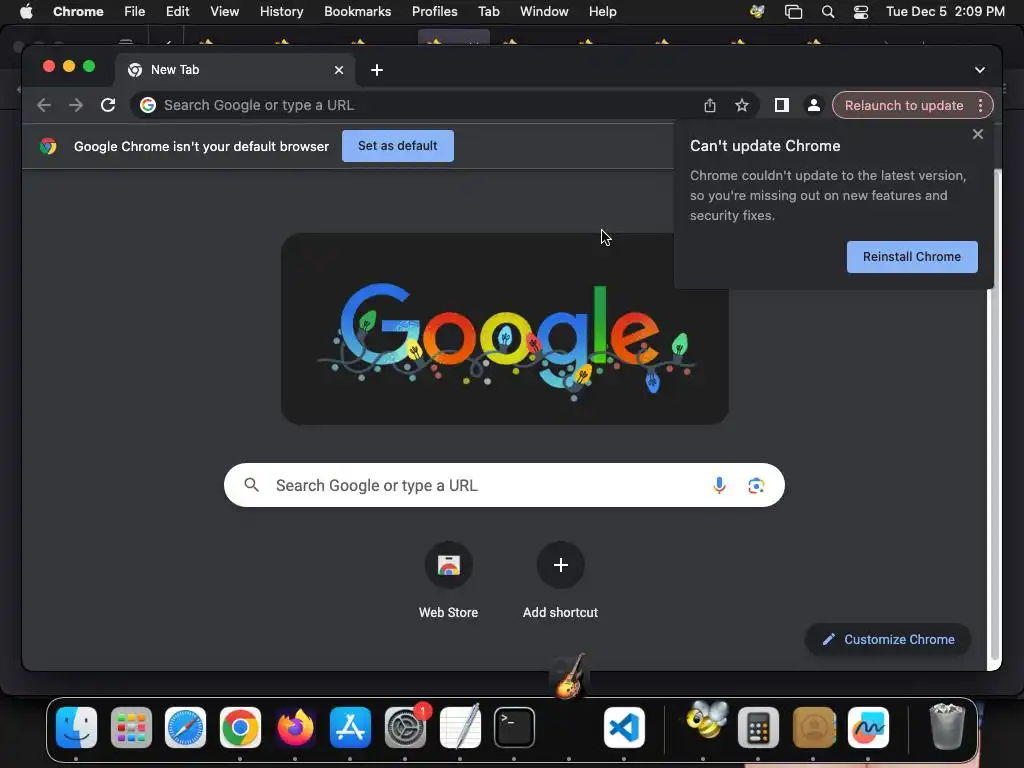
Task: Click Relaunch to update button
Action: 904,105
